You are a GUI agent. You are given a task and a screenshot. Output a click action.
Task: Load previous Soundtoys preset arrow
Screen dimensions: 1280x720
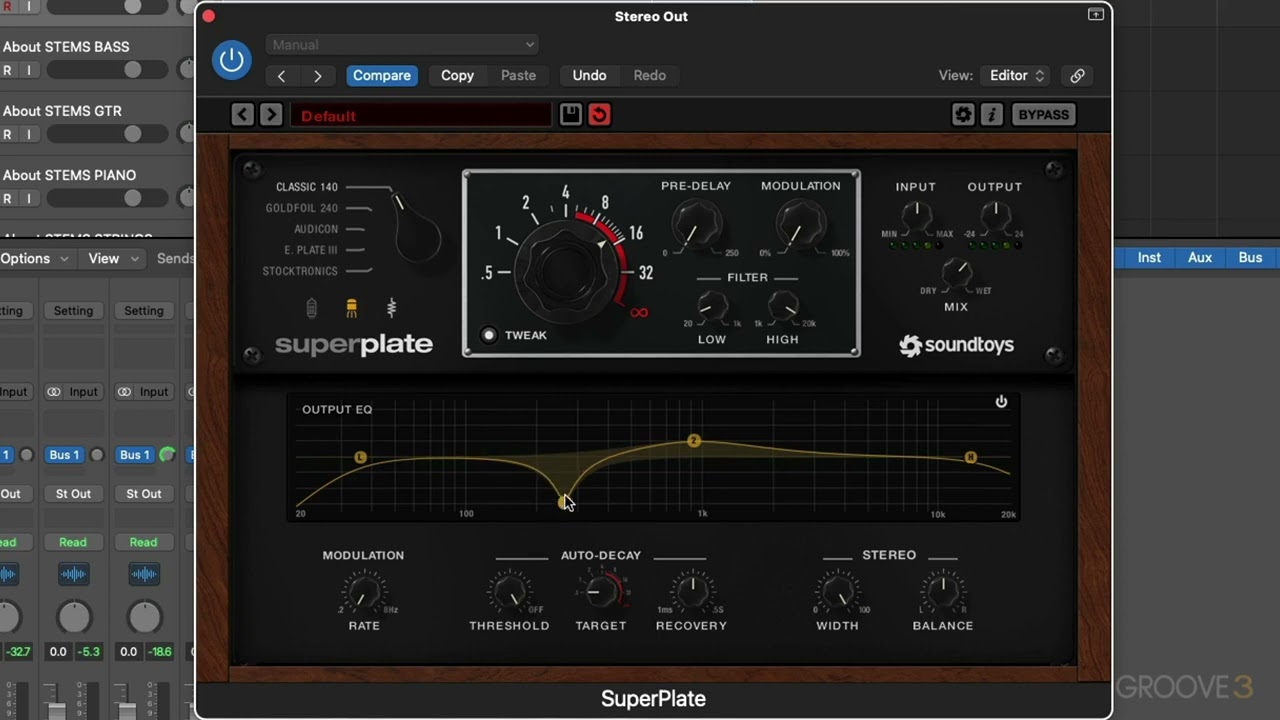coord(243,115)
